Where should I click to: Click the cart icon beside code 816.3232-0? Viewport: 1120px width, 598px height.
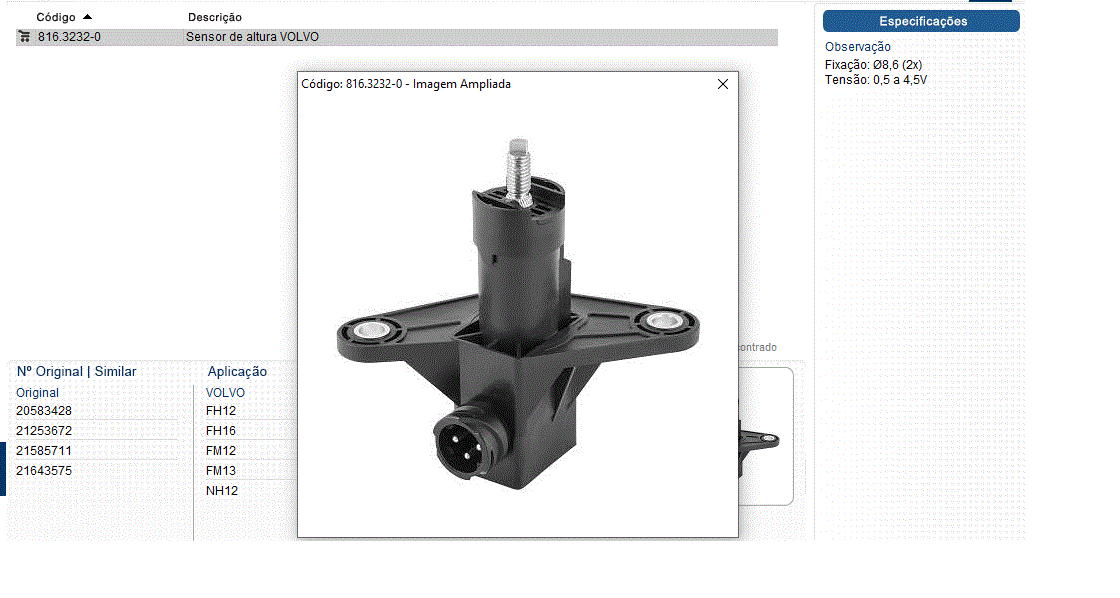(x=25, y=37)
